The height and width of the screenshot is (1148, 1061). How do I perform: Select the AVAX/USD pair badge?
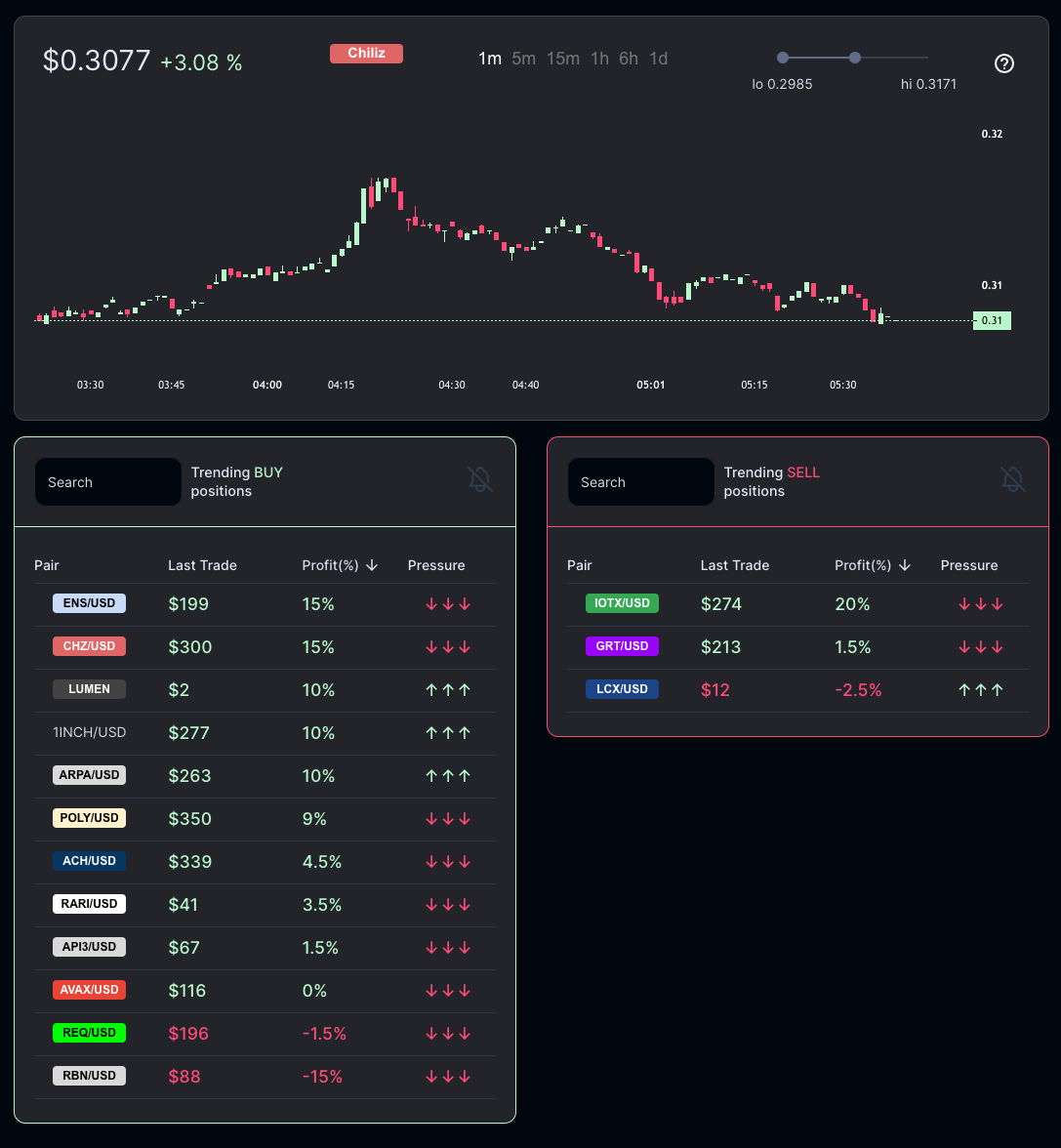click(x=89, y=990)
